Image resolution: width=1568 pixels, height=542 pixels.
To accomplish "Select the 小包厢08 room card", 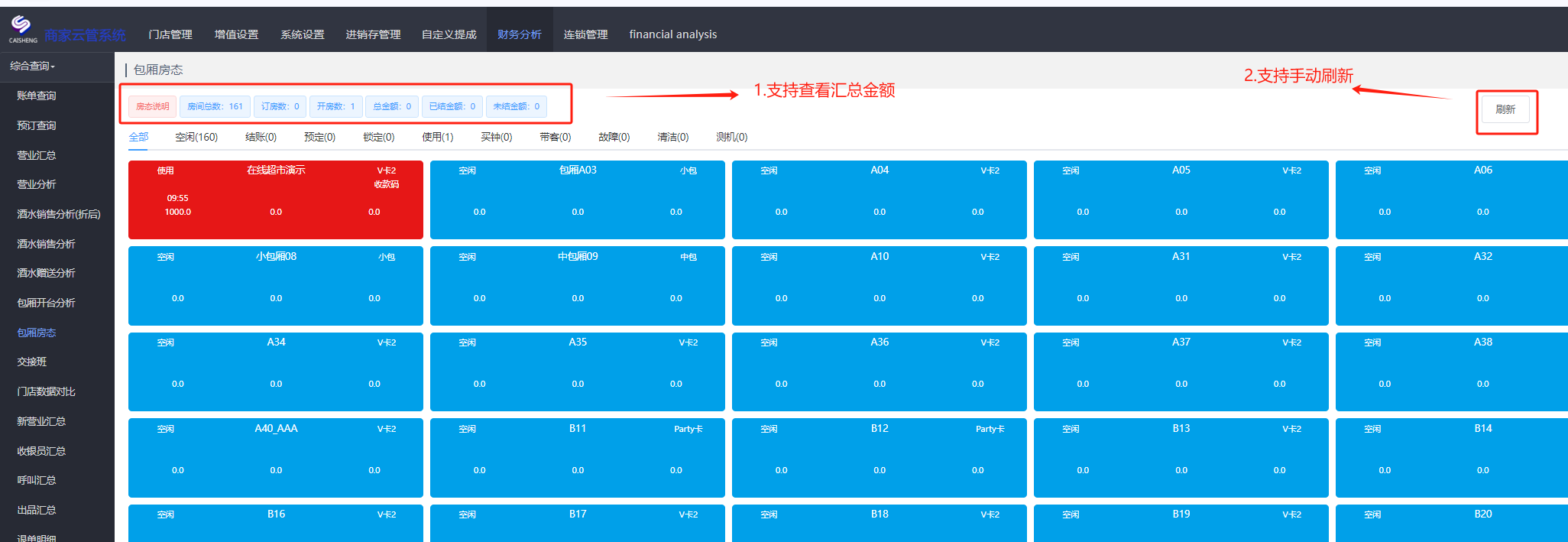I will click(x=276, y=286).
